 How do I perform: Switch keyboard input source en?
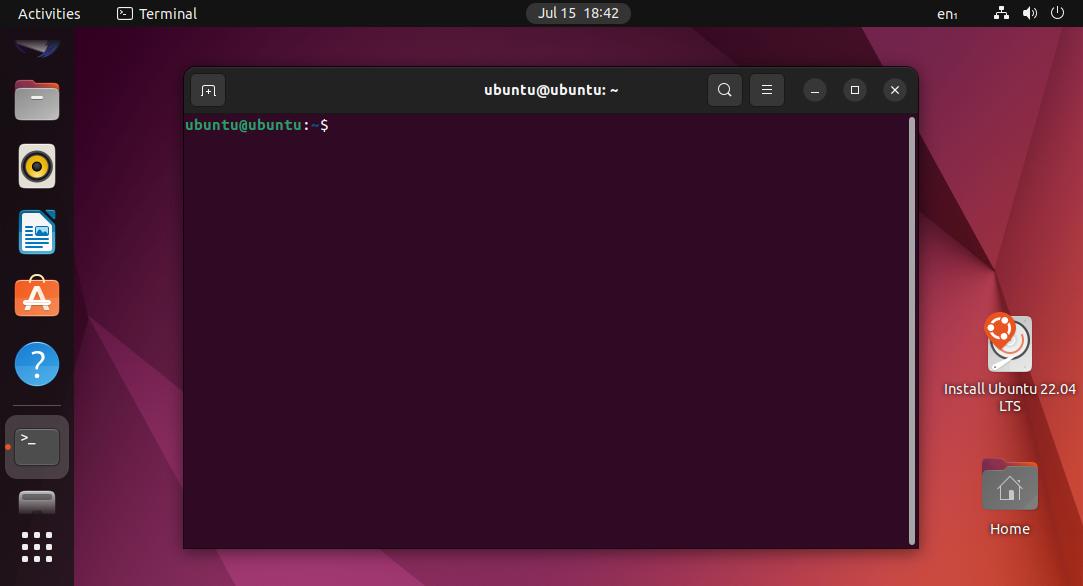click(947, 14)
